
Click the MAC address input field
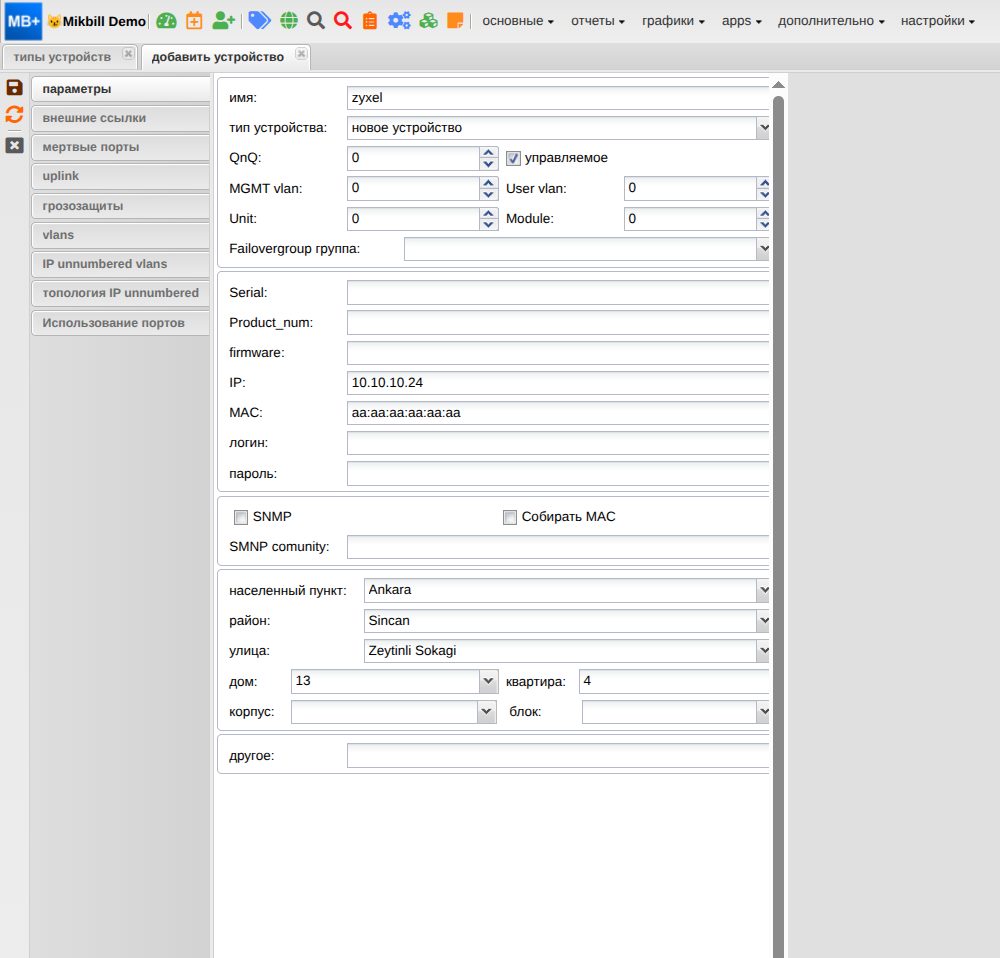[x=558, y=413]
